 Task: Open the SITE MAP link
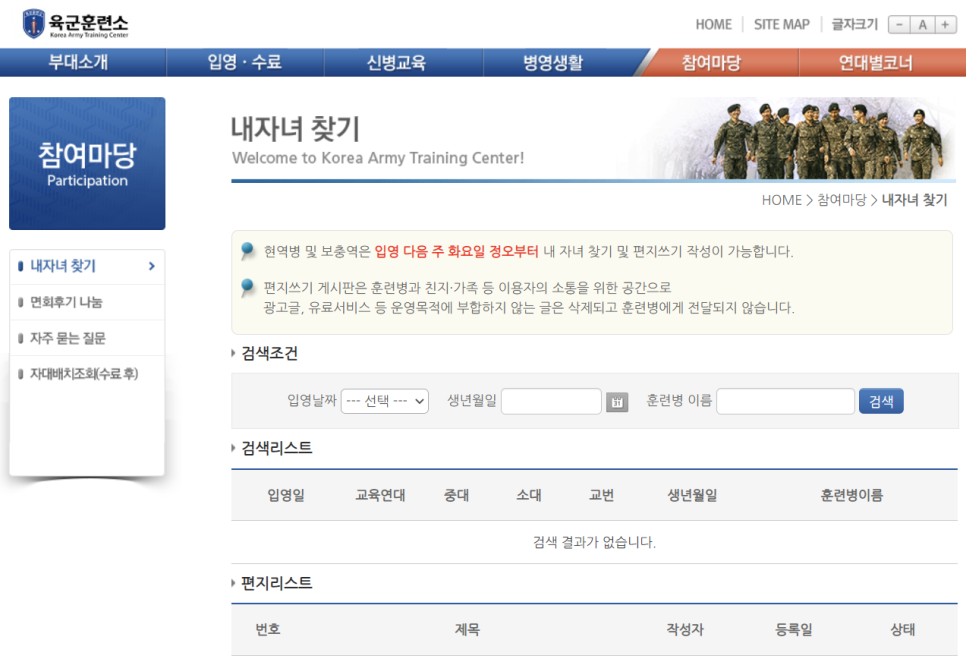[782, 25]
